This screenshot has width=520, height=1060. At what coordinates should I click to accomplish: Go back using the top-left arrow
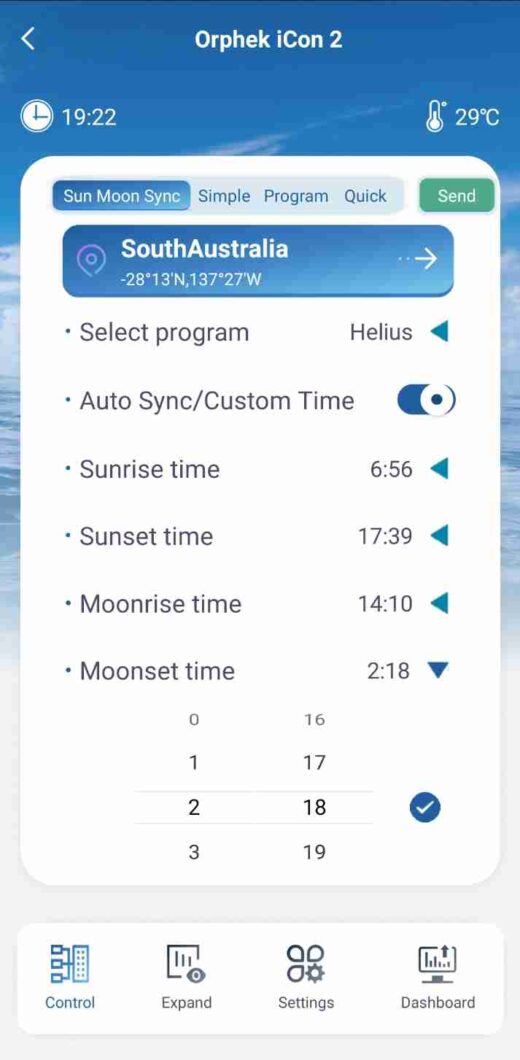(28, 39)
